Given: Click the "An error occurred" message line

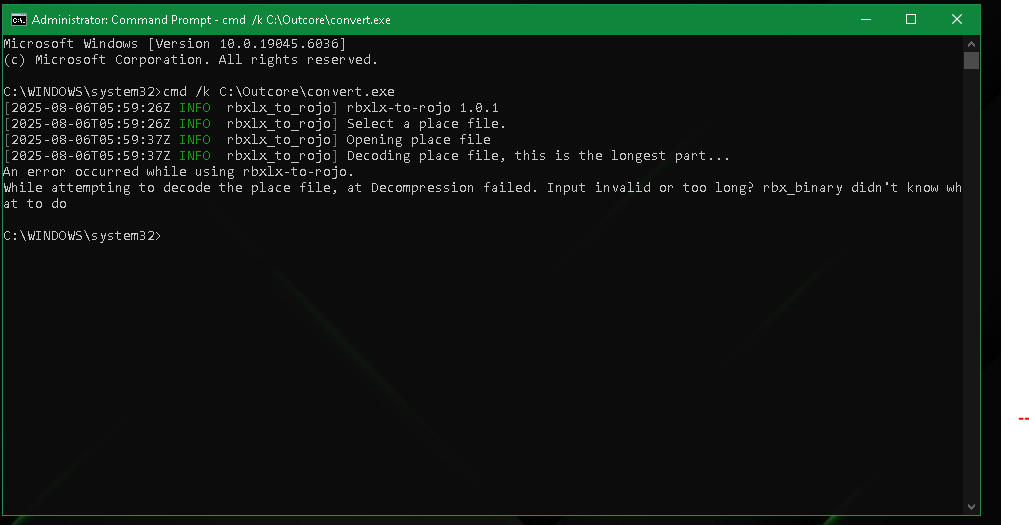Looking at the screenshot, I should [179, 172].
